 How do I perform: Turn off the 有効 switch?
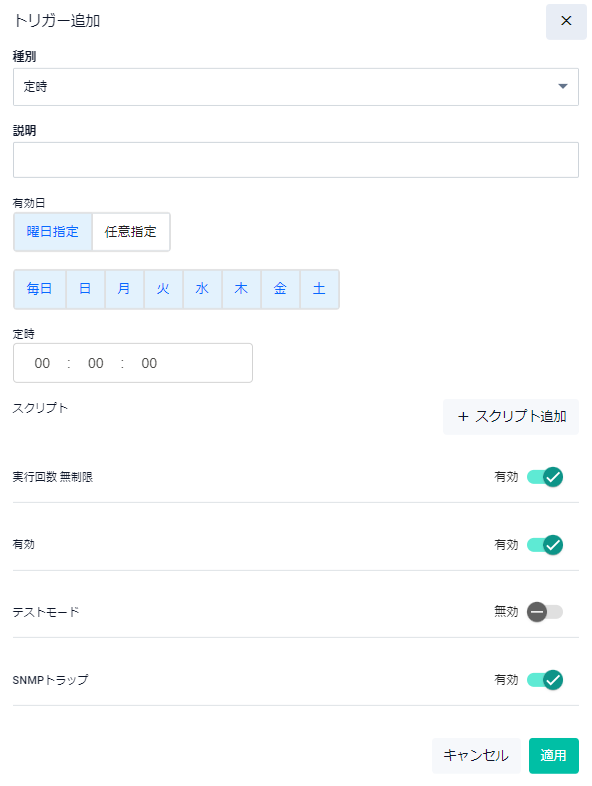545,544
